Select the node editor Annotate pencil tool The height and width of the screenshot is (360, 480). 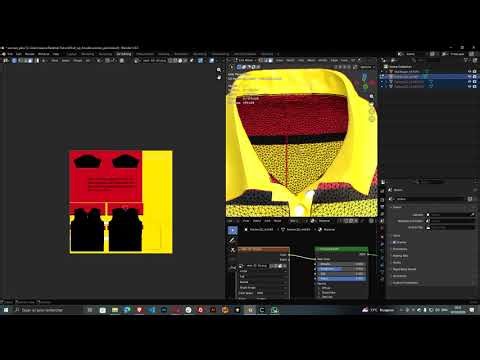233,240
